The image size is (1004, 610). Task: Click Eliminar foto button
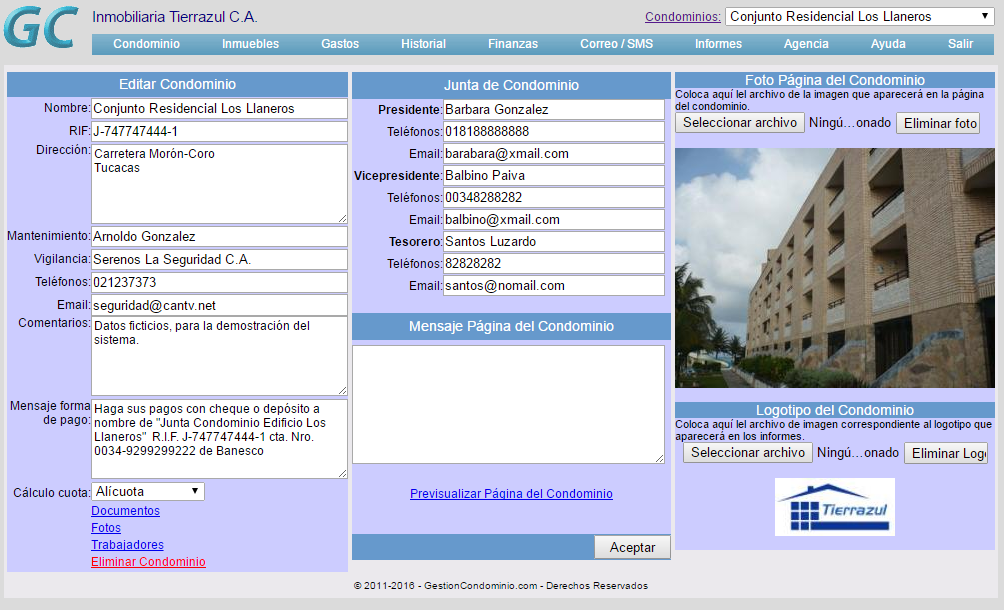click(937, 123)
